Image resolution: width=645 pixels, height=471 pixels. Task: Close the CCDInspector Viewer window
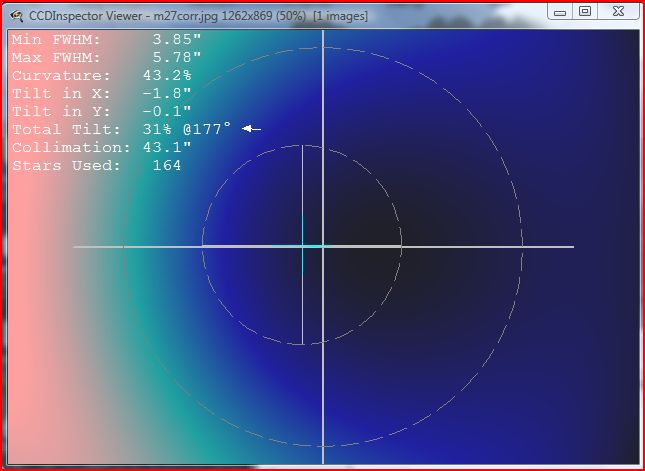(x=618, y=12)
